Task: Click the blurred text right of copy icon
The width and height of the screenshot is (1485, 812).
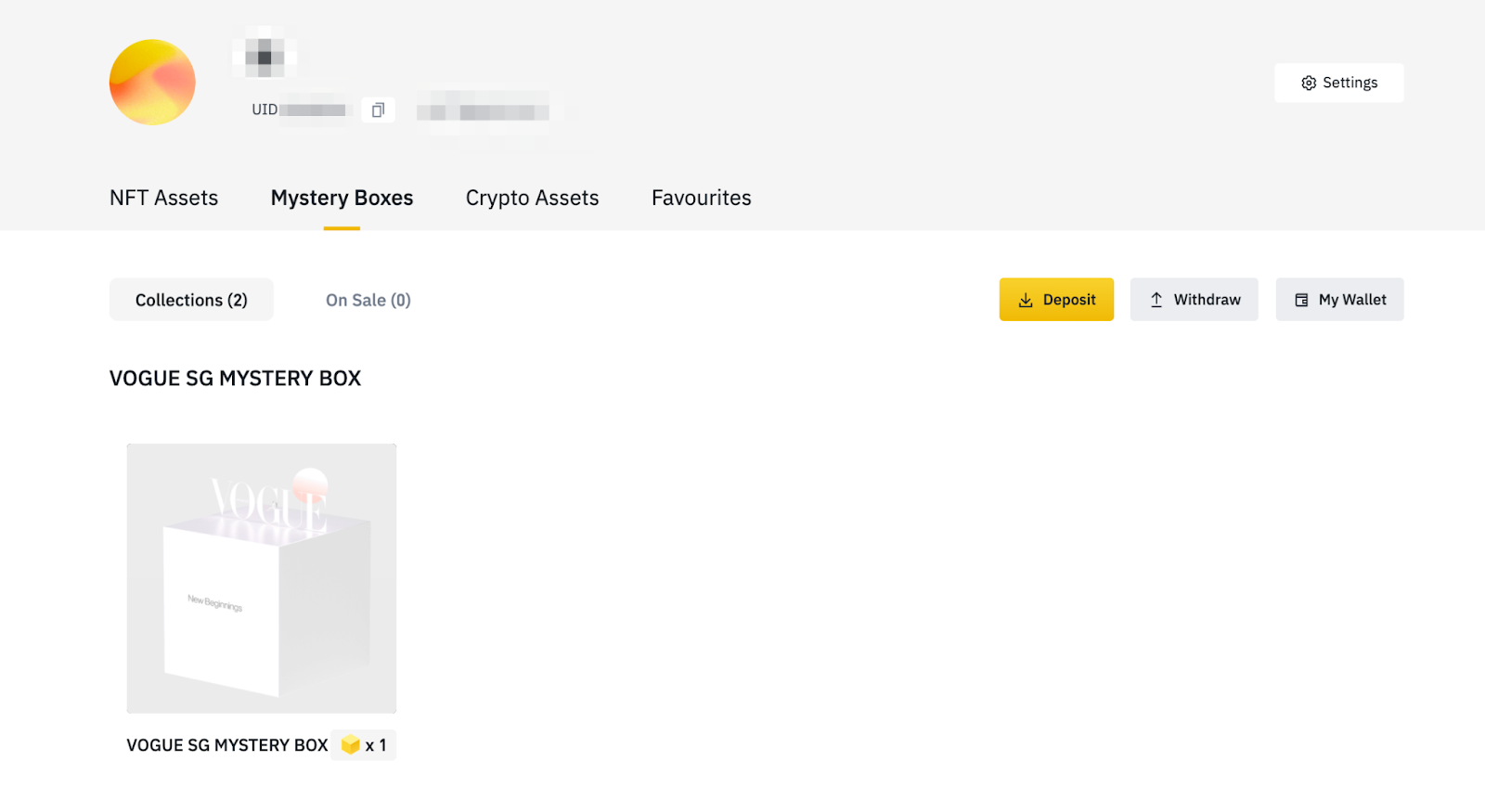Action: (x=484, y=112)
